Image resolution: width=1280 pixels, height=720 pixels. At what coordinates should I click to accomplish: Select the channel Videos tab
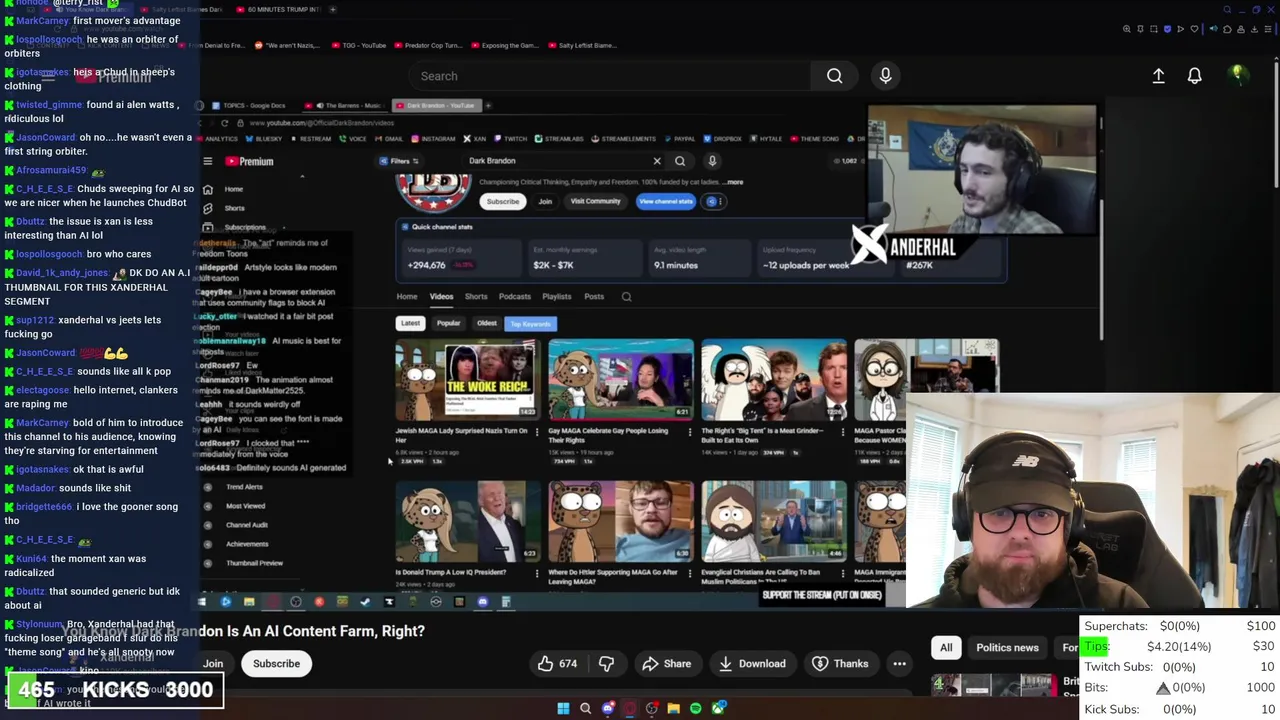tap(441, 296)
